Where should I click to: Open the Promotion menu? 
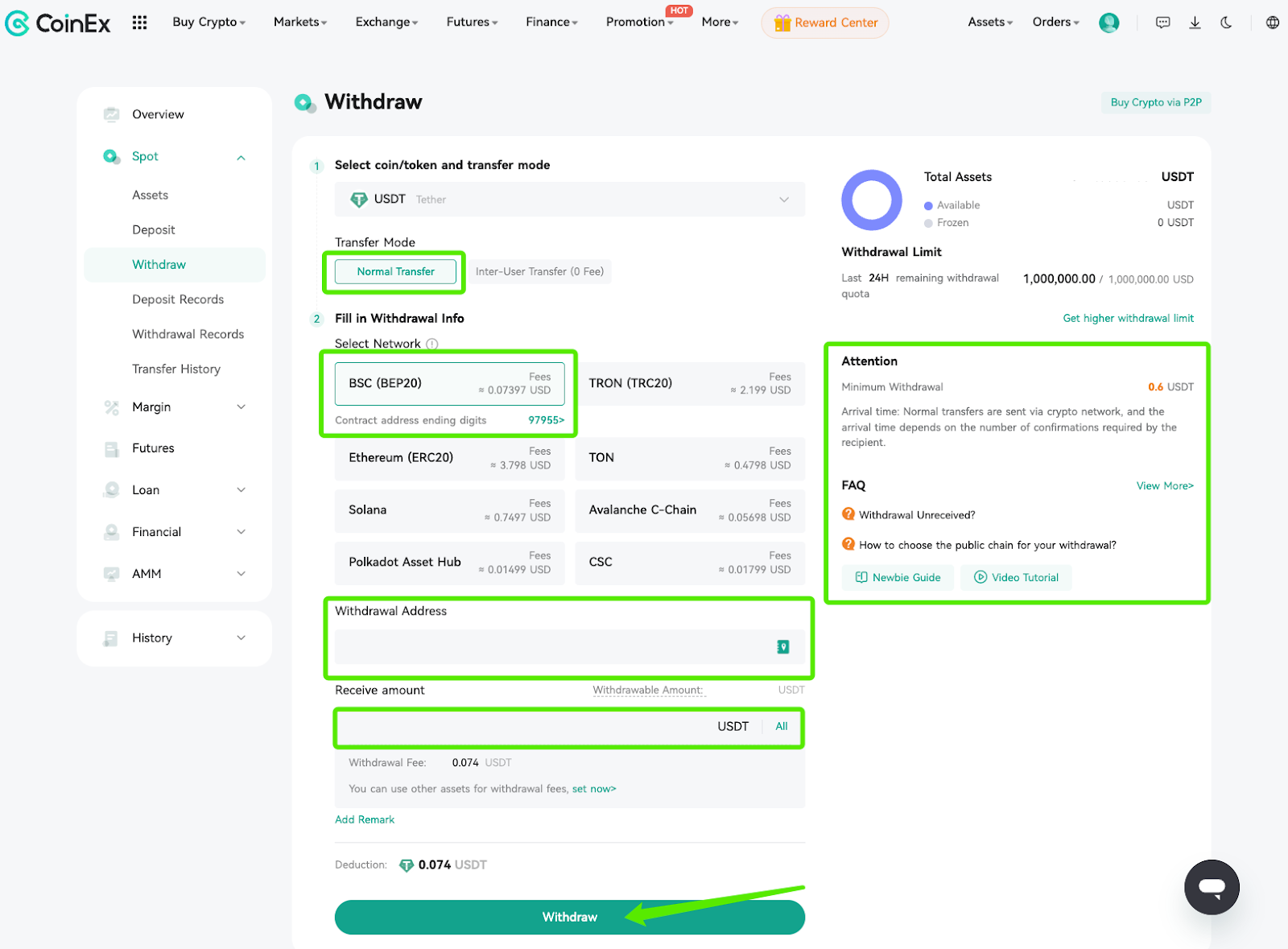(x=640, y=23)
